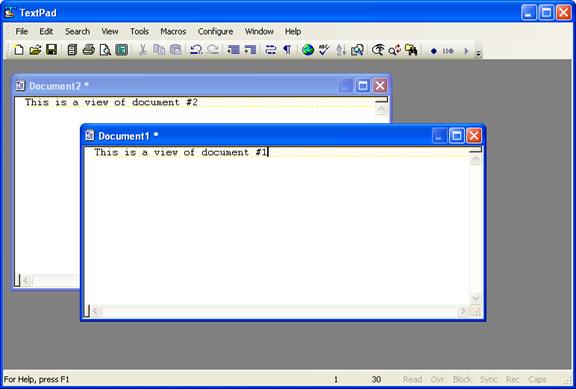Open Print Preview from the toolbar
Image resolution: width=576 pixels, height=389 pixels.
105,50
